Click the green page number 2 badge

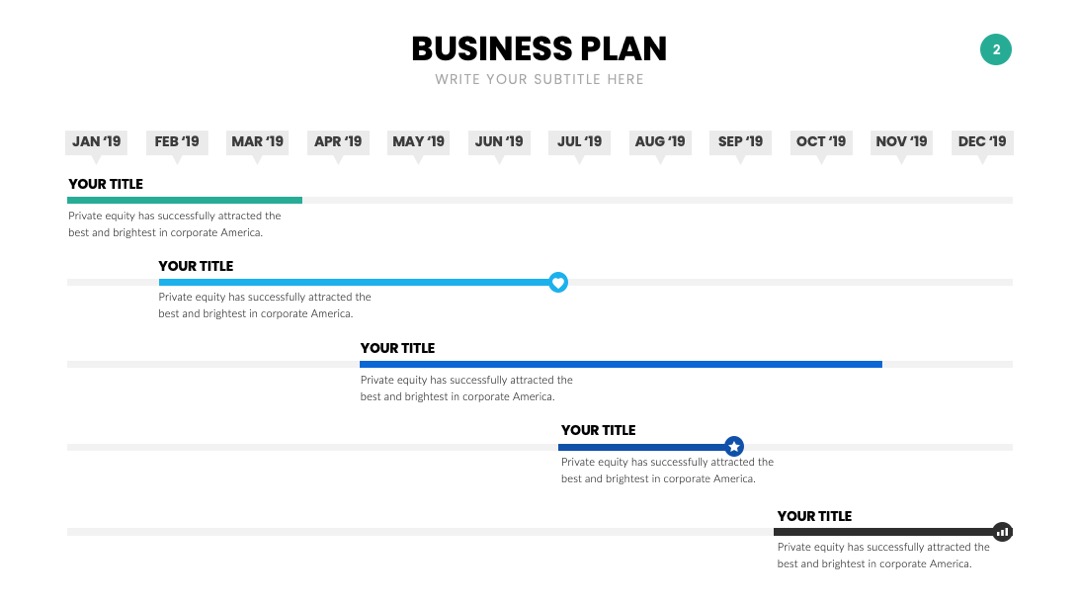[996, 50]
